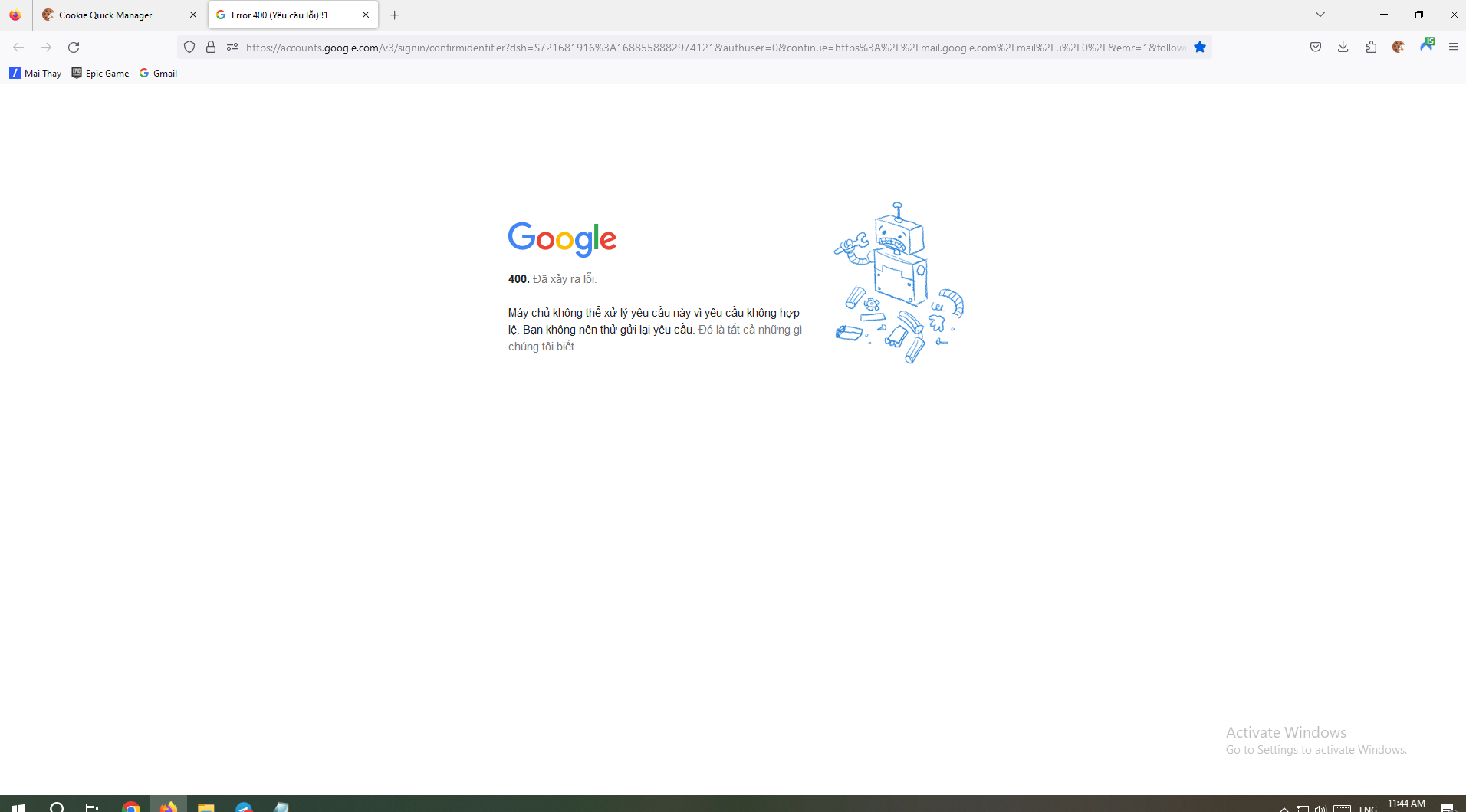Open the Downloads panel
This screenshot has height=812, width=1466.
coord(1343,48)
